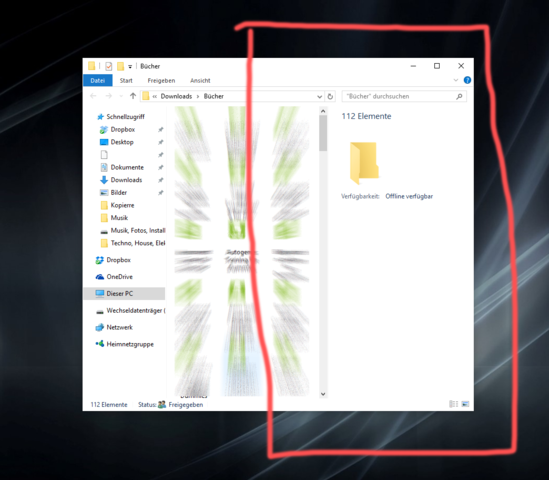The width and height of the screenshot is (549, 480).
Task: Expand the ribbon with the chevron
Action: [456, 80]
